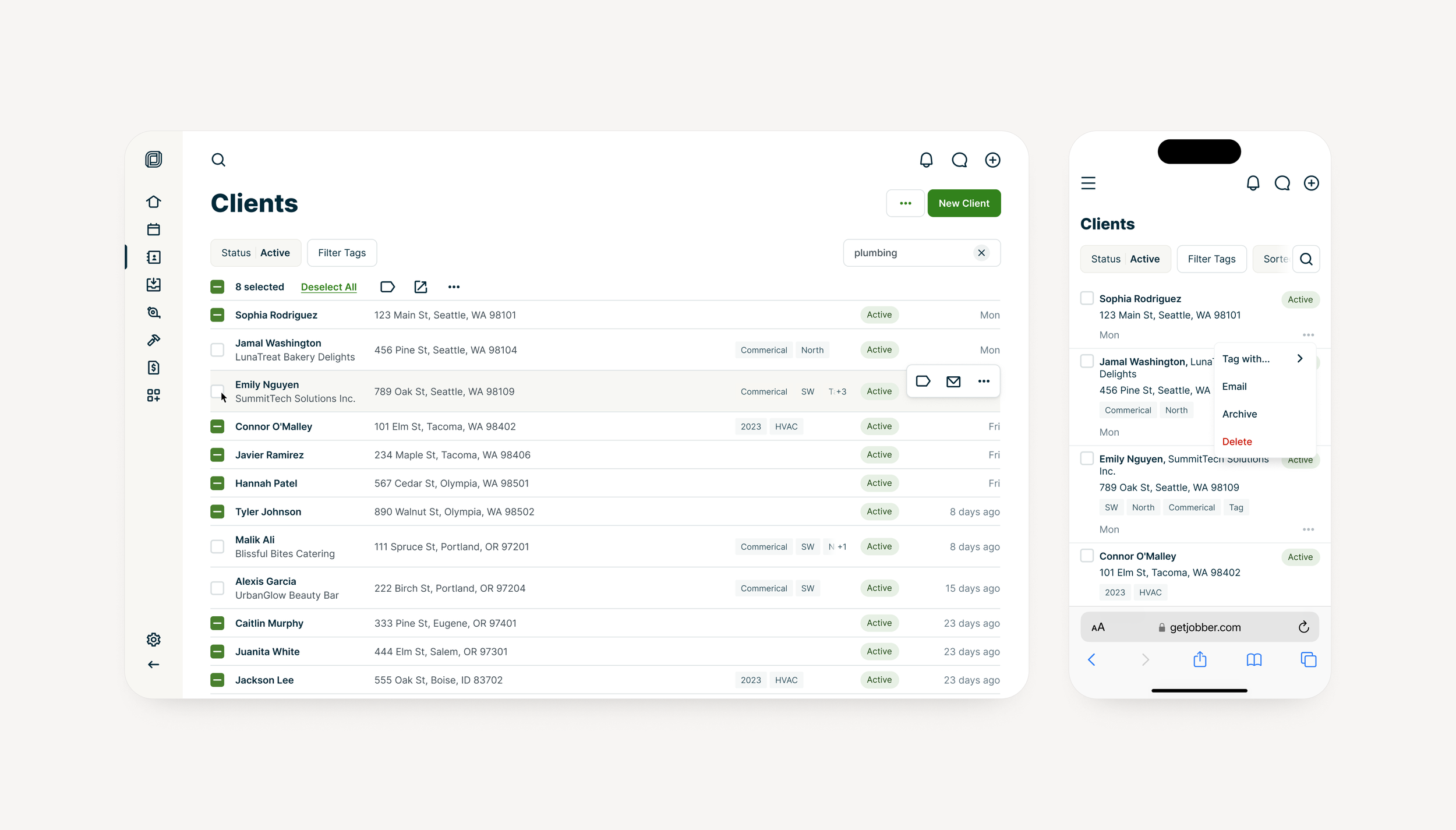The width and height of the screenshot is (1456, 830).
Task: Clear the plumbing search text
Action: (x=981, y=253)
